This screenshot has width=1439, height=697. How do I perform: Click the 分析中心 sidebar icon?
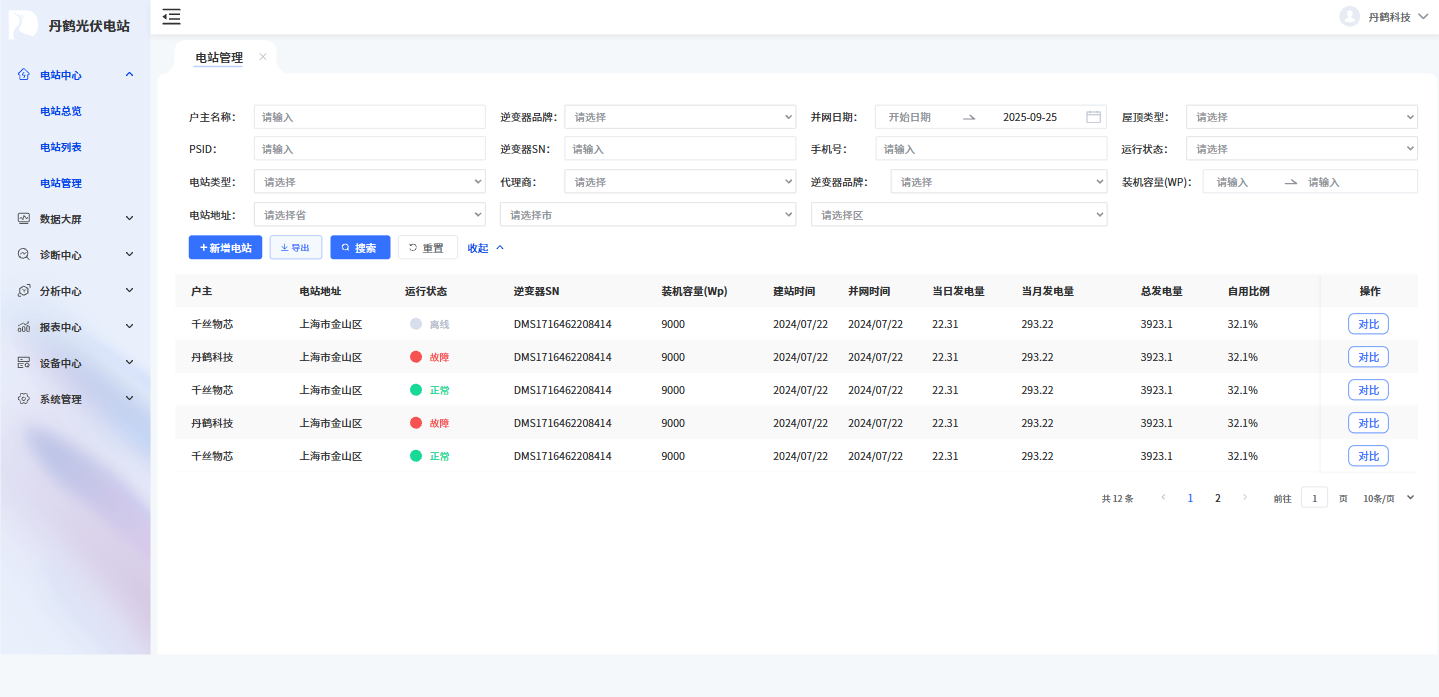24,291
